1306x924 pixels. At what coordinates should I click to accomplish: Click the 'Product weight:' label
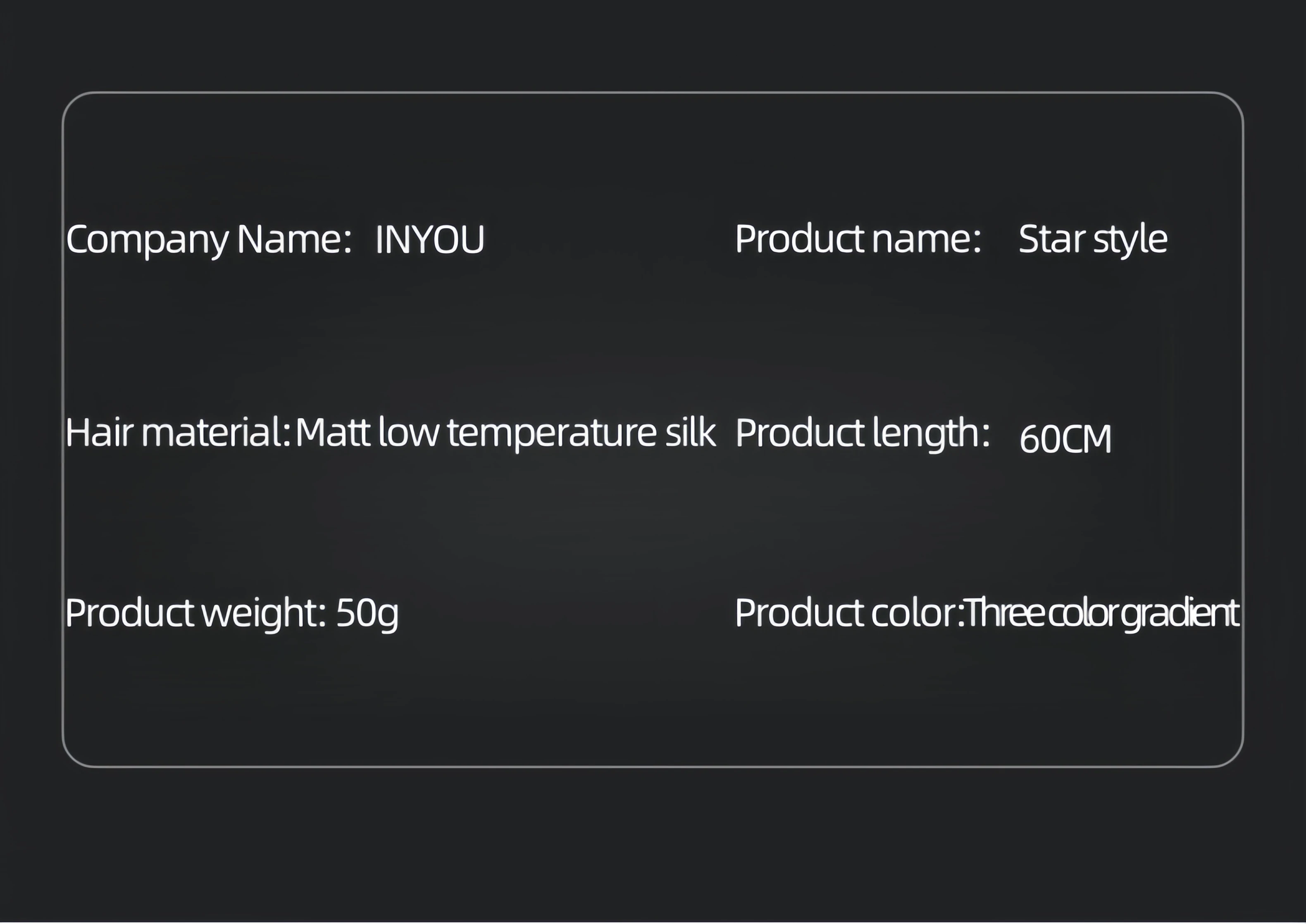coord(195,613)
